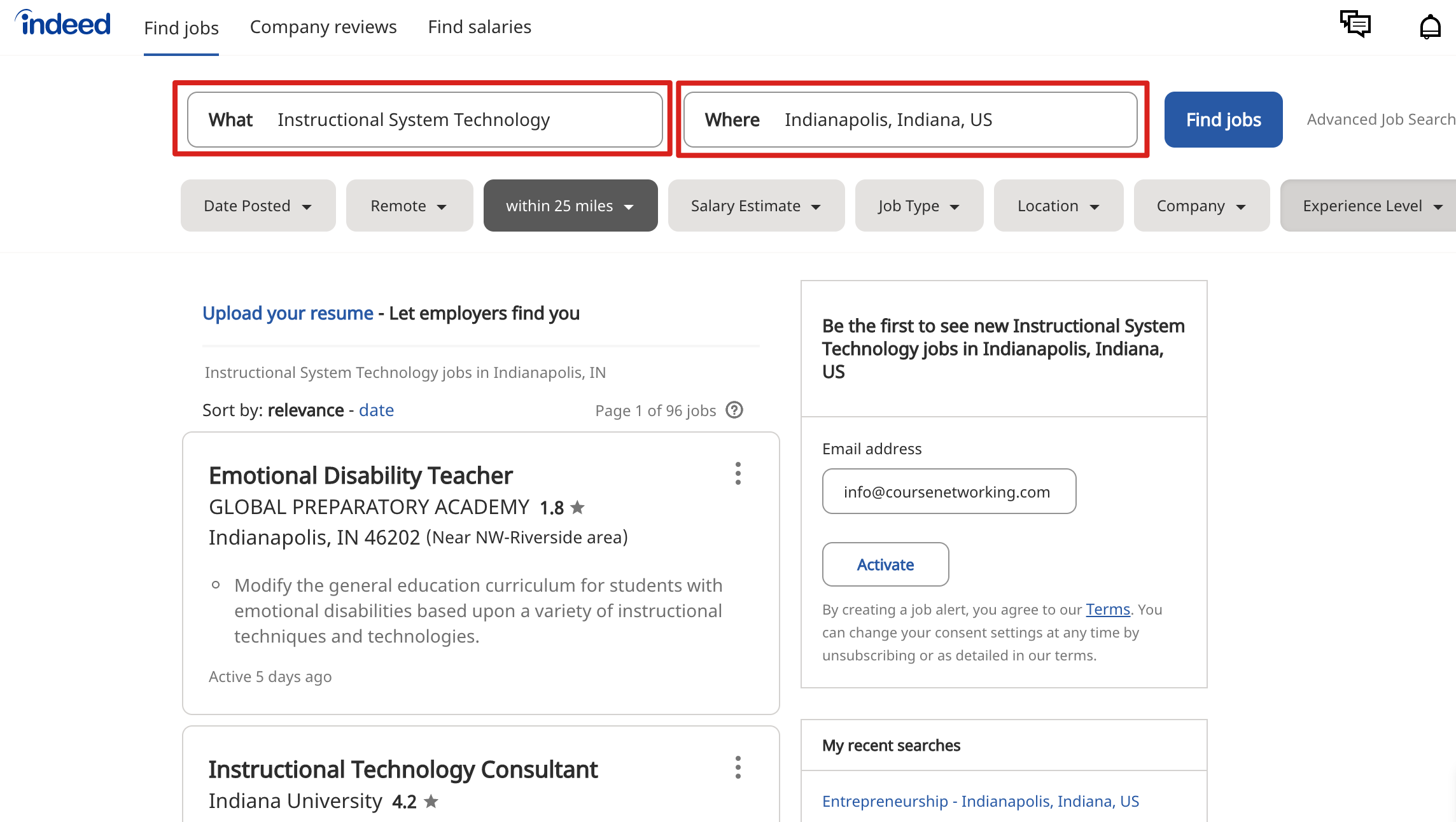This screenshot has width=1456, height=822.
Task: Click the help icon beside Page 1 of 96 jobs
Action: 734,410
